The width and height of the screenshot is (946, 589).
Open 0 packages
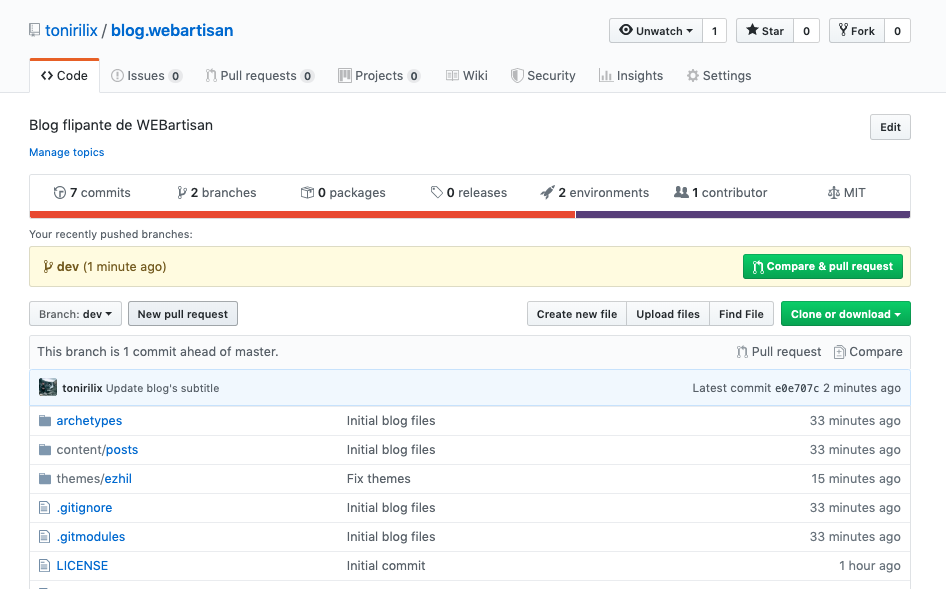pos(343,193)
